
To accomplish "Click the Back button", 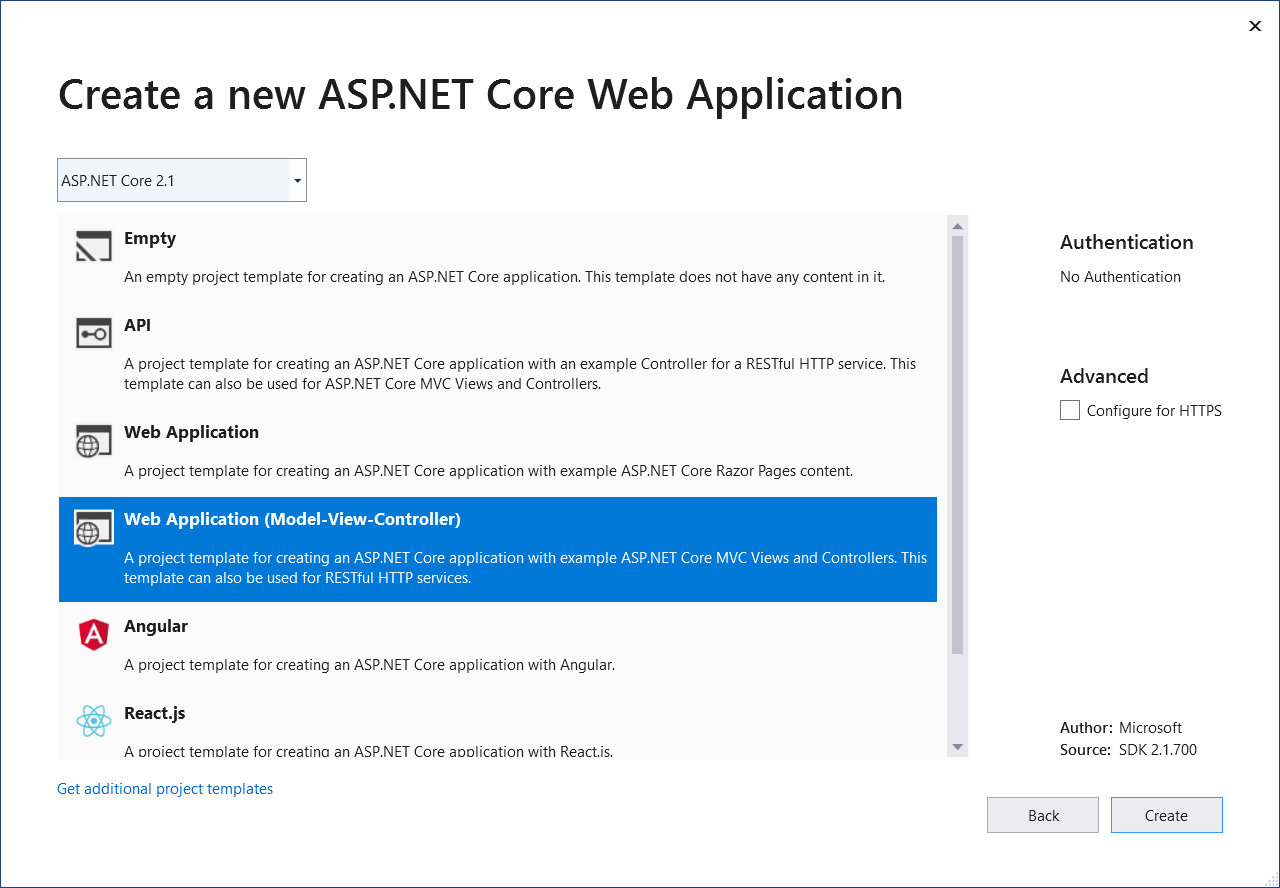I will click(x=1042, y=814).
